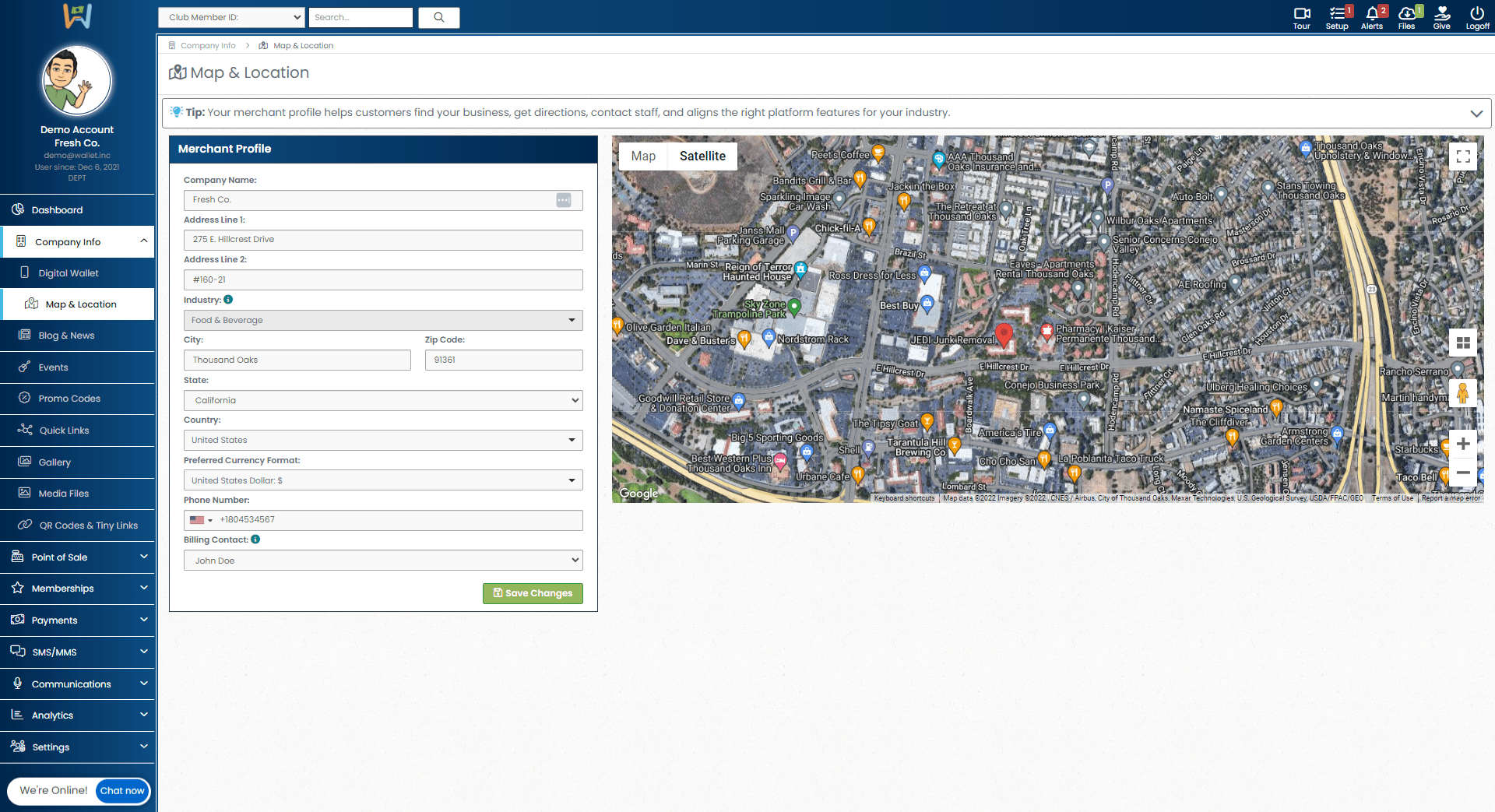1495x812 pixels.
Task: Open the Tour video icon
Action: [1301, 14]
